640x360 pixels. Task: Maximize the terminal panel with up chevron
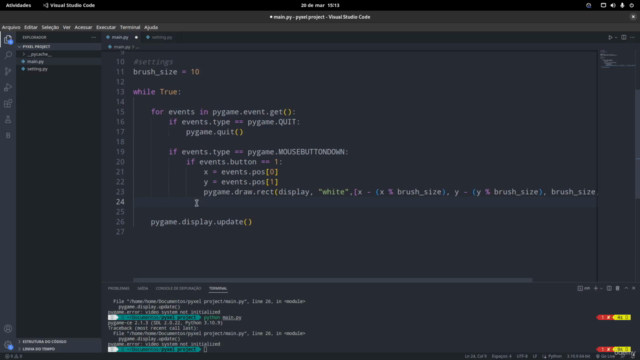(x=626, y=288)
